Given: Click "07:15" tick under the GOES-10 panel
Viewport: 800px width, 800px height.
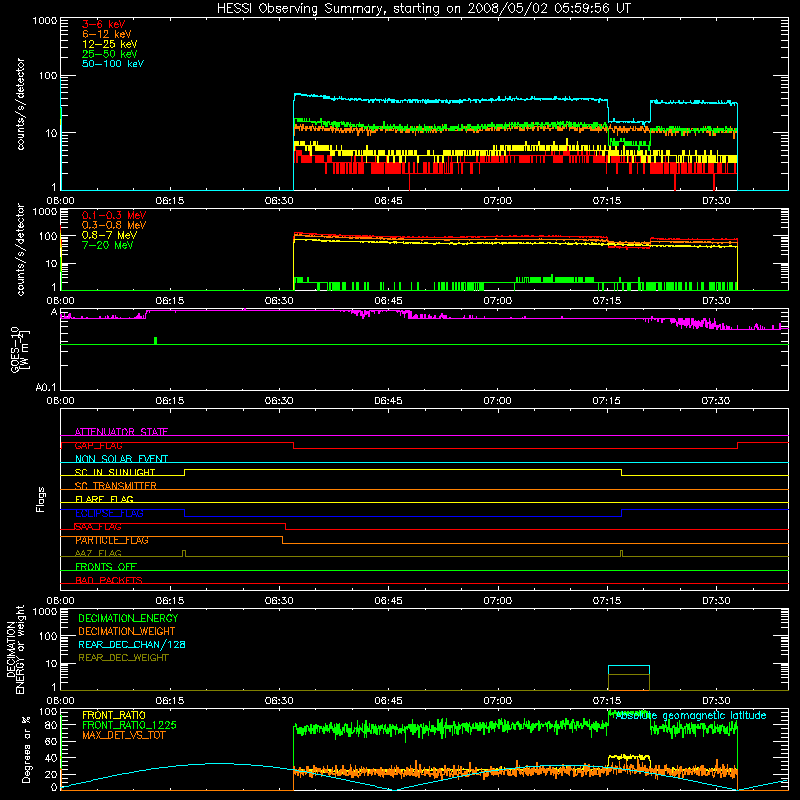Looking at the screenshot, I should tap(607, 401).
